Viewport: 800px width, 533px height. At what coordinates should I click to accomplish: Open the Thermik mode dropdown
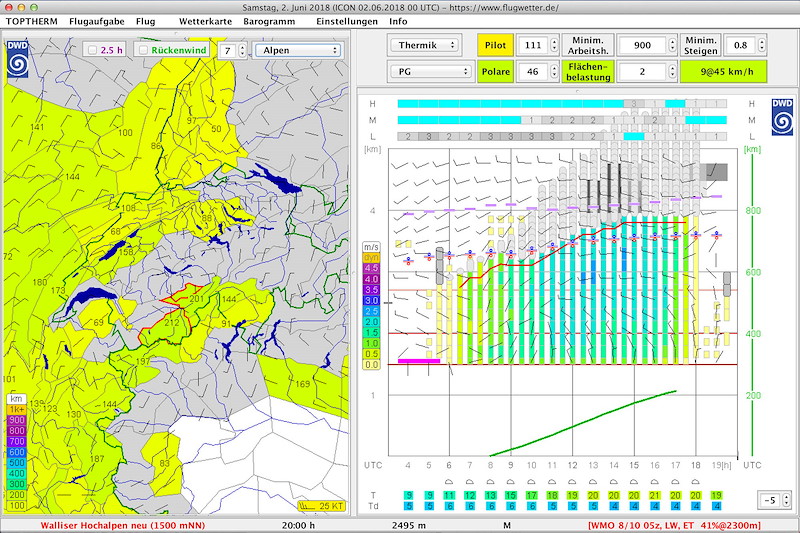coord(424,45)
